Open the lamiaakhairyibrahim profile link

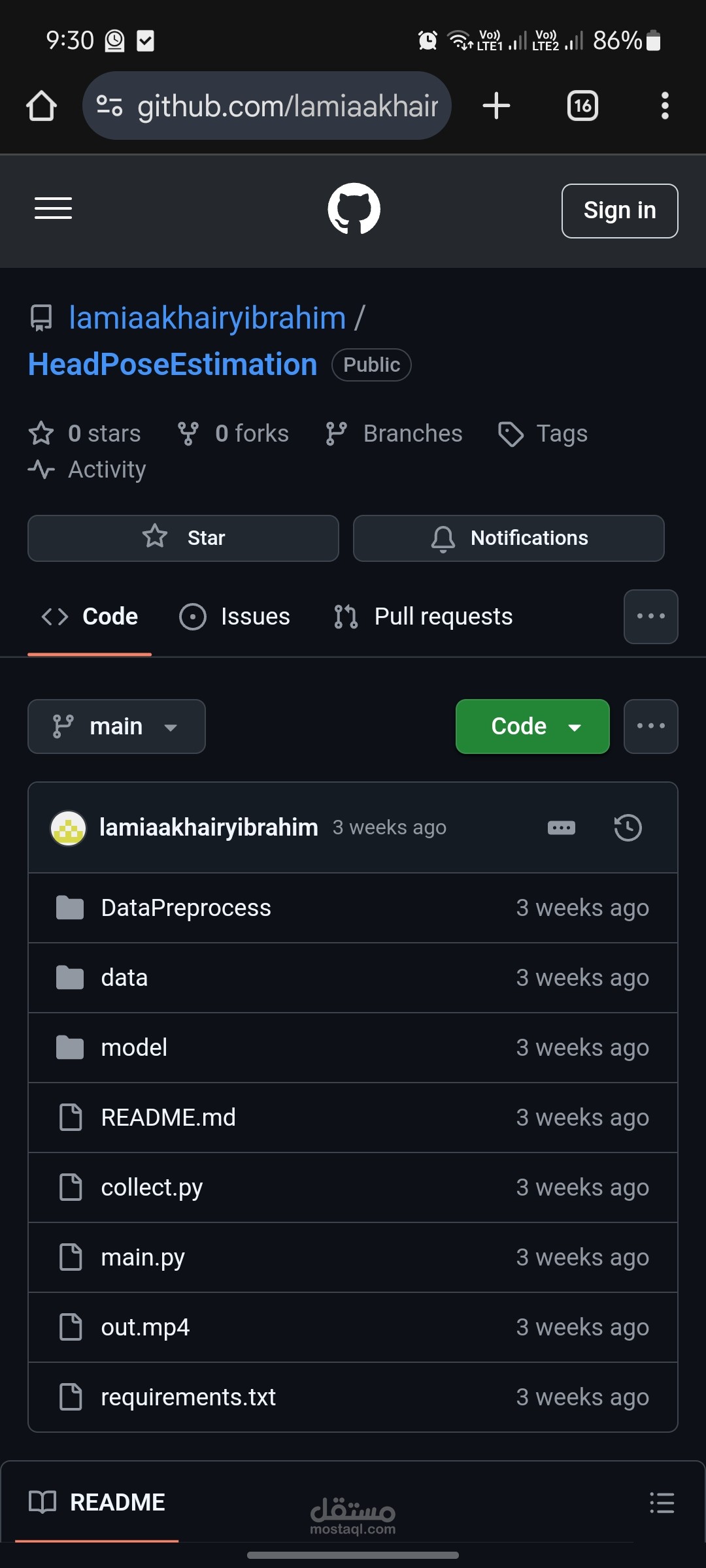(207, 318)
